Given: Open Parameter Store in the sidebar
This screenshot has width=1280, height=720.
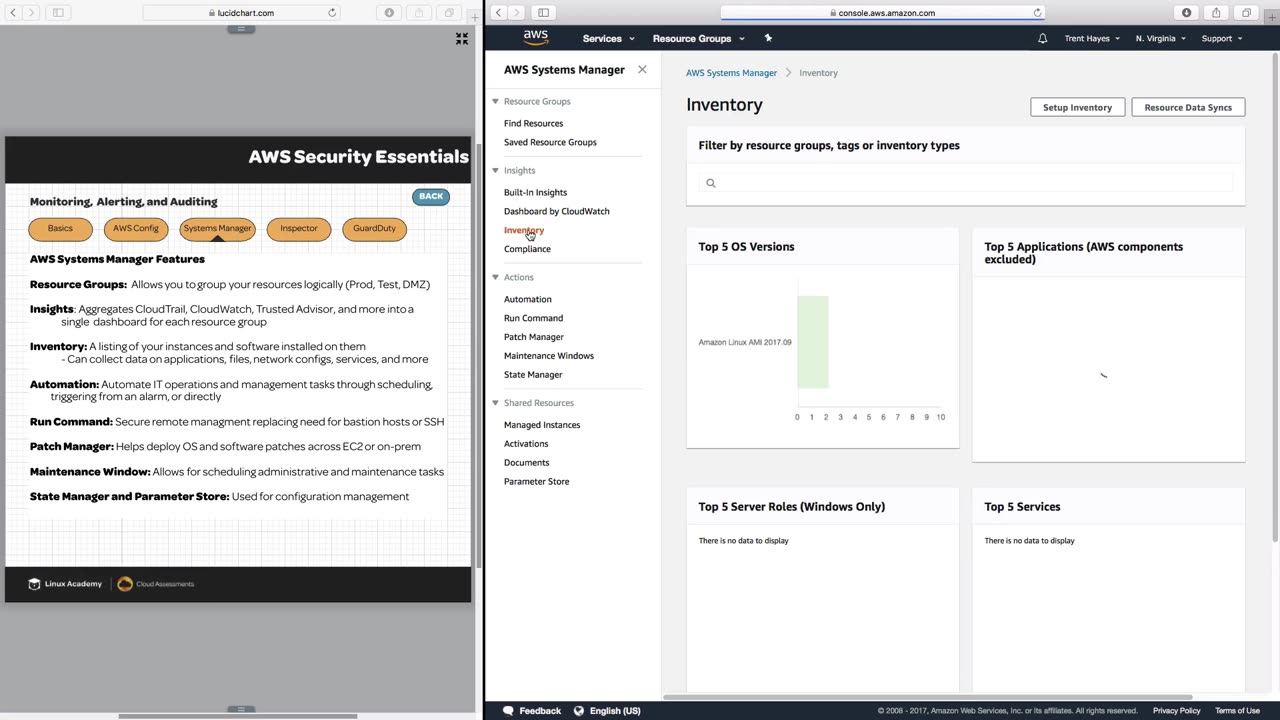Looking at the screenshot, I should point(537,483).
